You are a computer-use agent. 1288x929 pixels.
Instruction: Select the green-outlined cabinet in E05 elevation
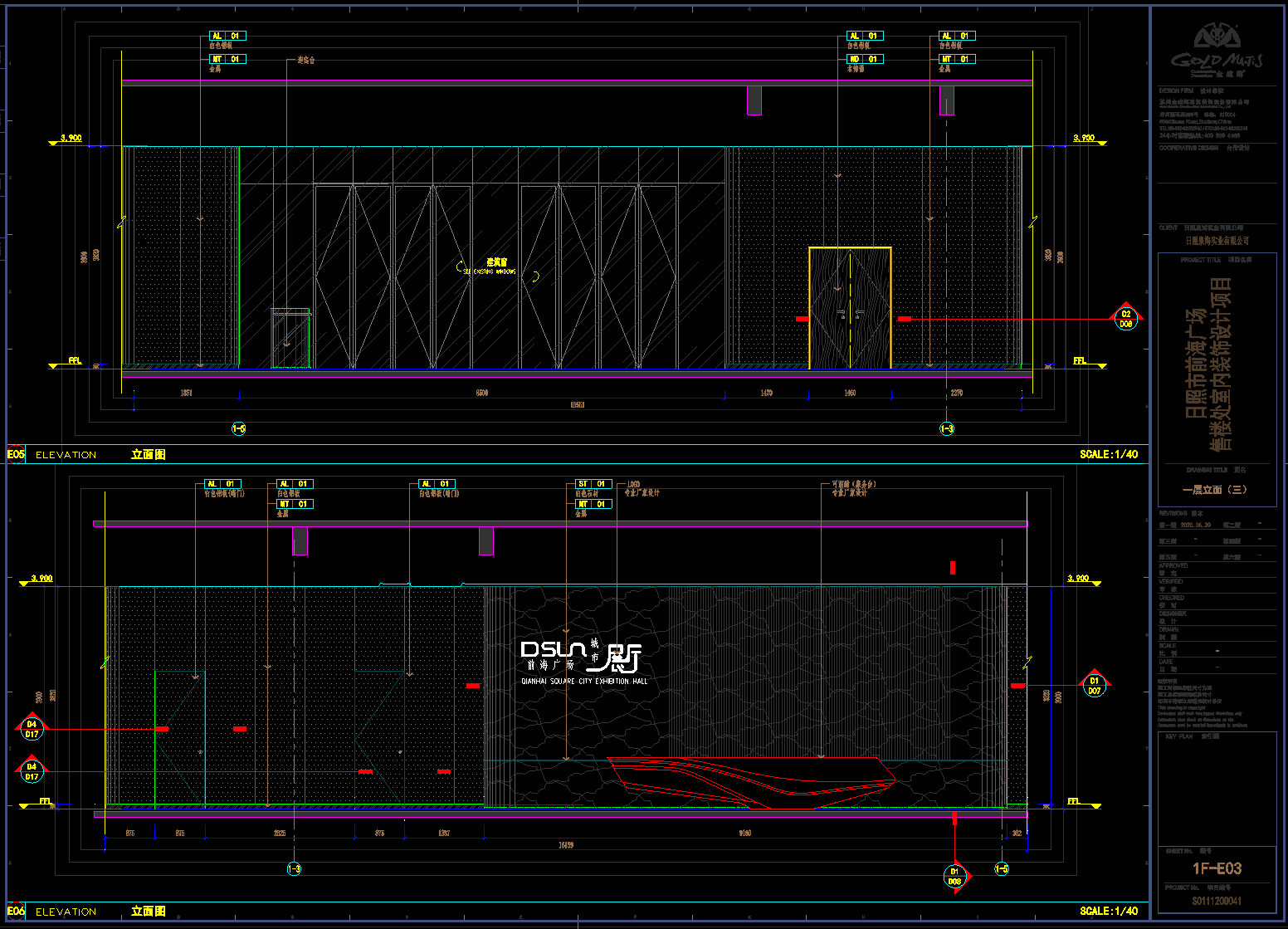point(290,339)
